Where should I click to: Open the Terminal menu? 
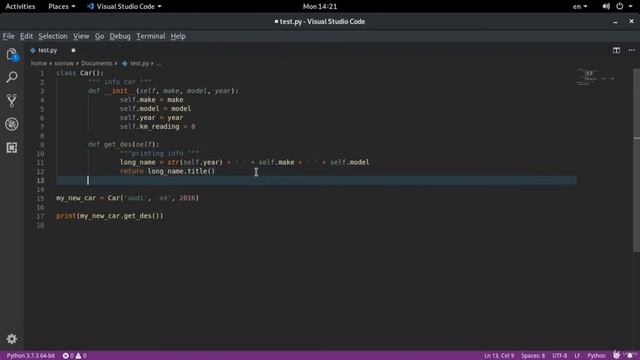click(151, 36)
